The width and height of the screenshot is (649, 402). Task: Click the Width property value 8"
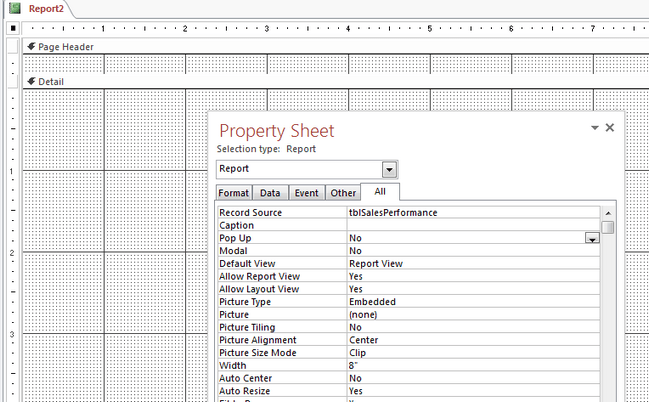click(474, 366)
